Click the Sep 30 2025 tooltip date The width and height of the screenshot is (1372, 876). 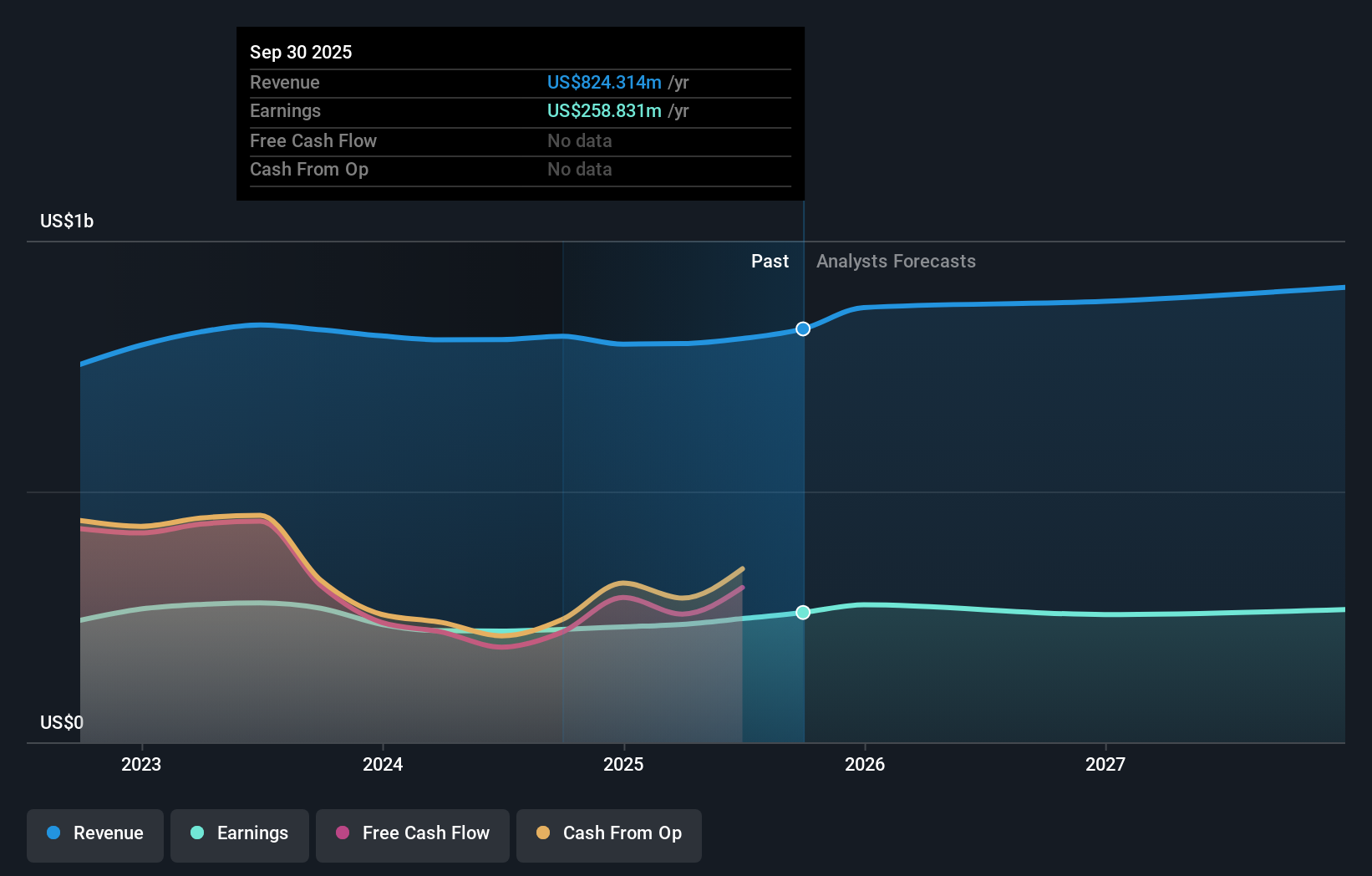(301, 52)
